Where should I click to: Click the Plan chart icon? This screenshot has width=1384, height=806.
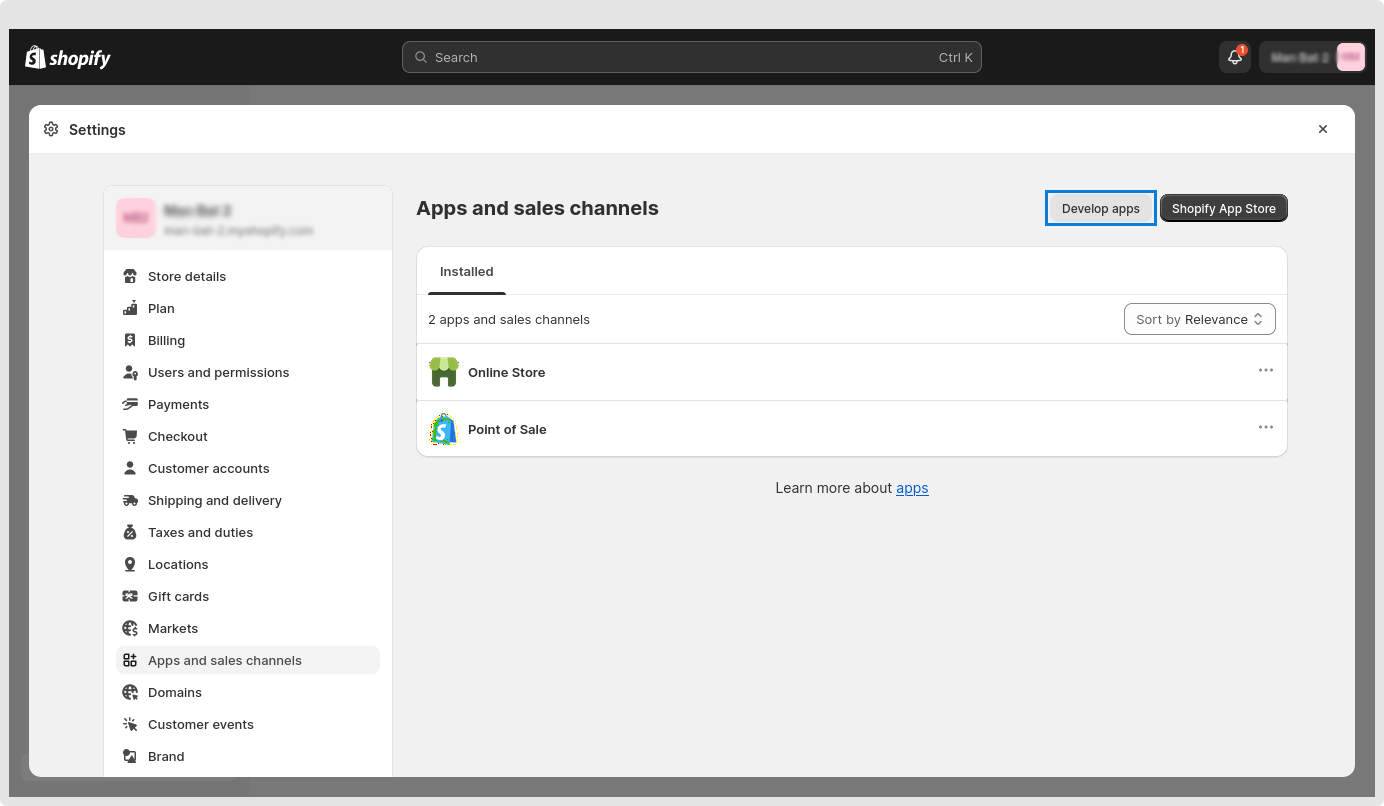pyautogui.click(x=130, y=308)
